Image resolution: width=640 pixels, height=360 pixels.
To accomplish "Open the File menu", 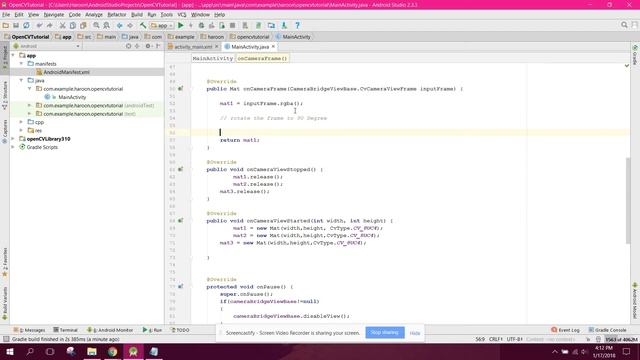I will [x=6, y=15].
